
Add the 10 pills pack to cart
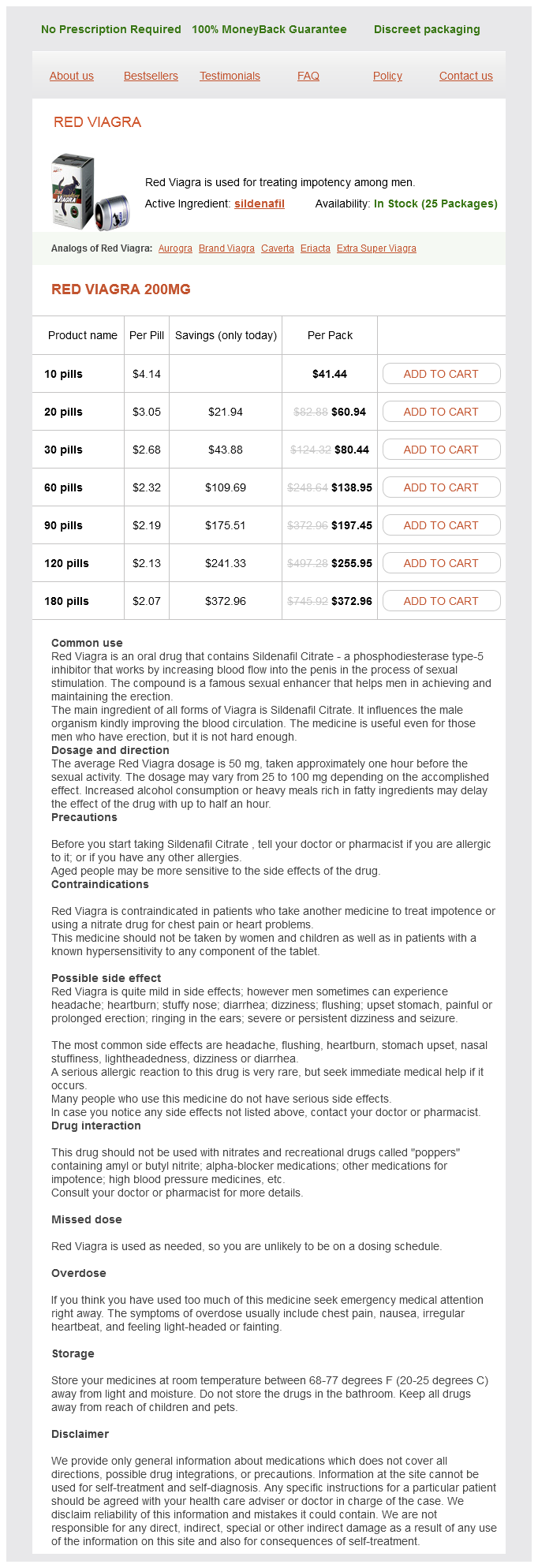[441, 374]
